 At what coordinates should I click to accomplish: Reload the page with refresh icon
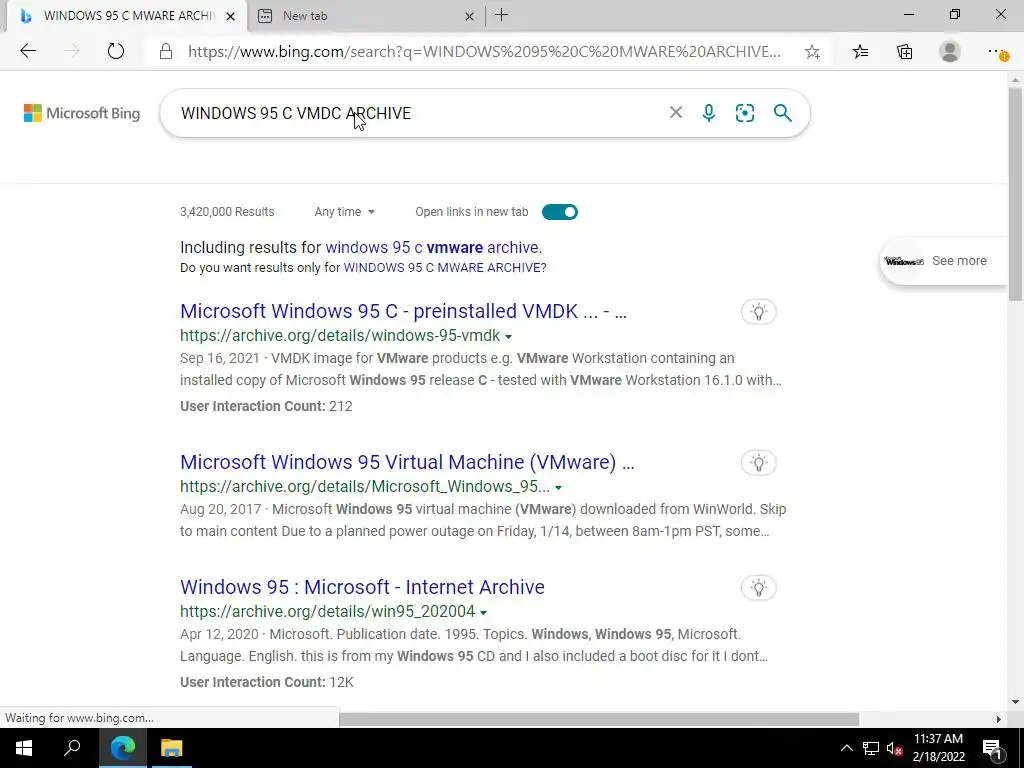[116, 51]
